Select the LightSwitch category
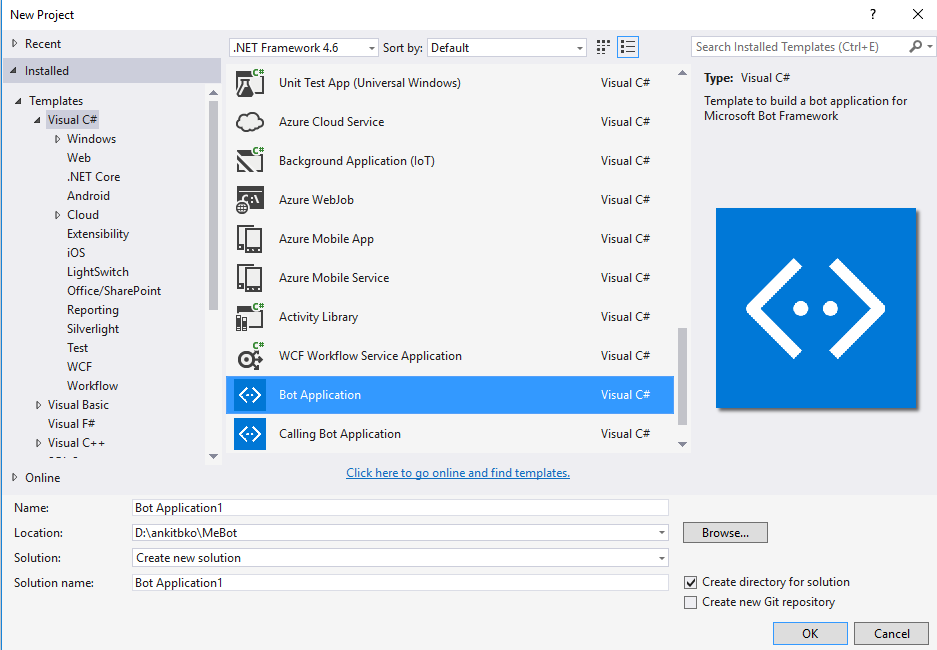Viewport: 937px width, 650px height. [97, 272]
